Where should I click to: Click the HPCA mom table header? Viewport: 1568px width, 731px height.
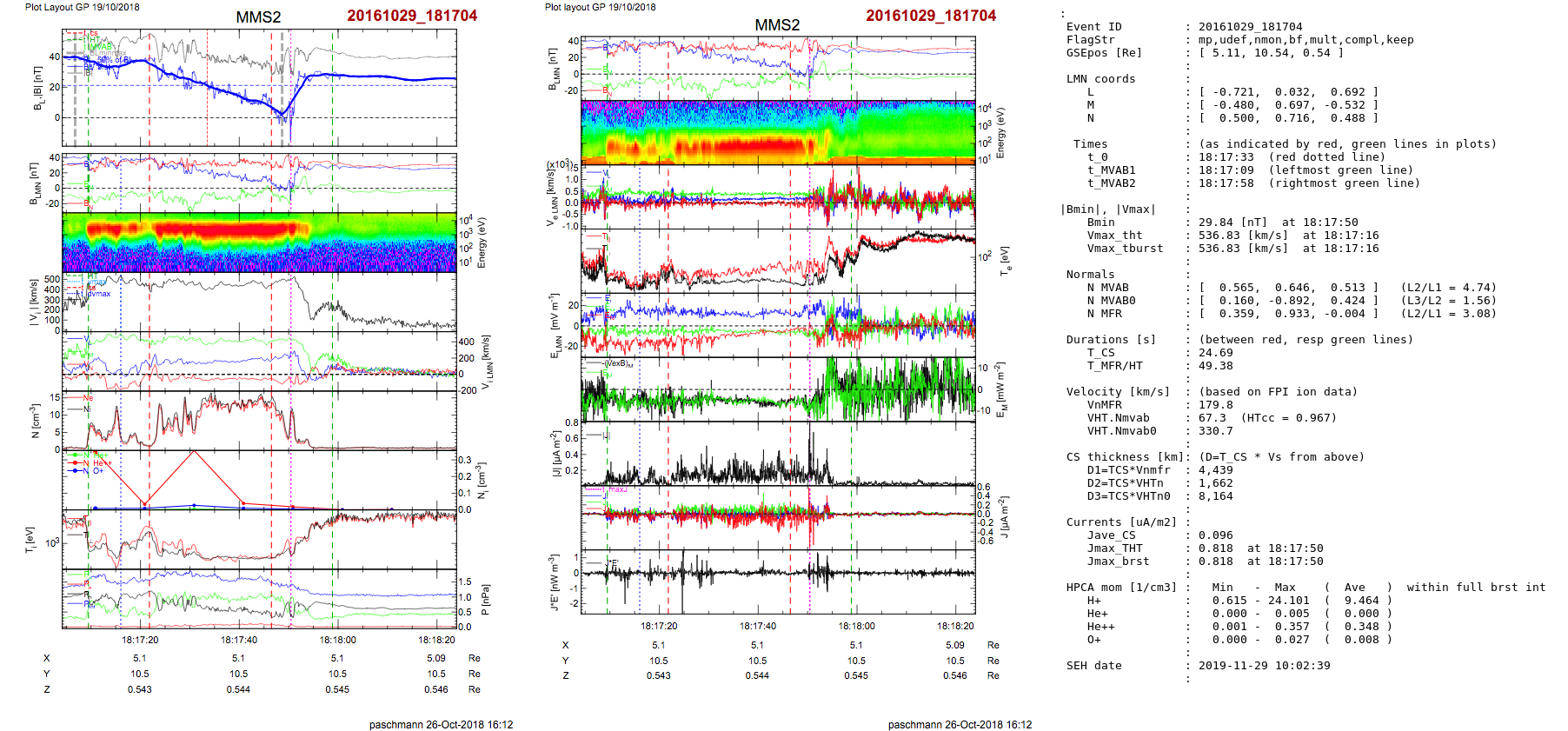coord(1121,588)
